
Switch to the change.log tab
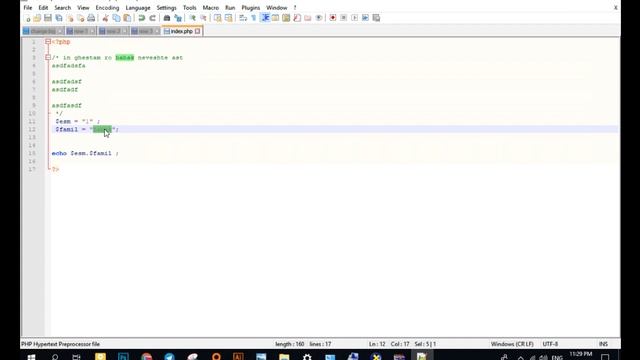[42, 31]
